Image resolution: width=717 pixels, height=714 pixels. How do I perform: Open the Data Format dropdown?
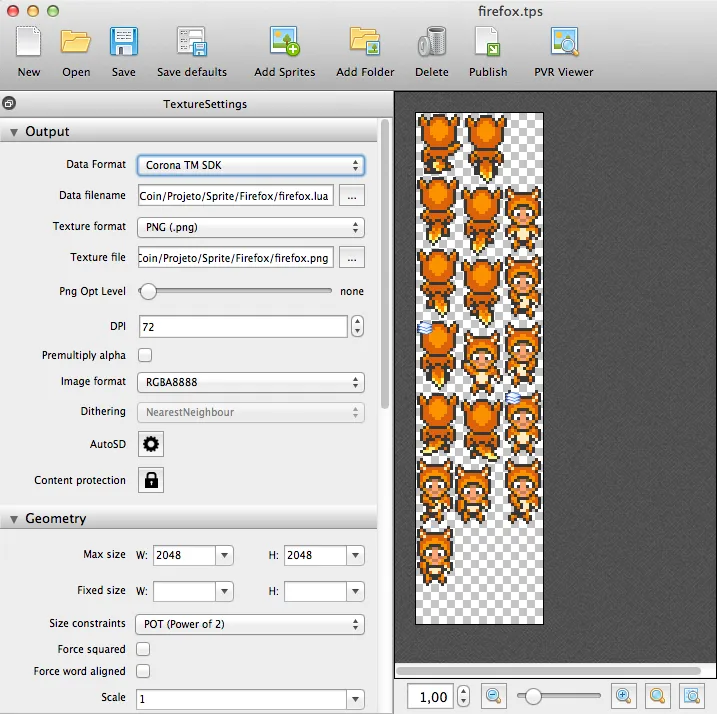(251, 165)
